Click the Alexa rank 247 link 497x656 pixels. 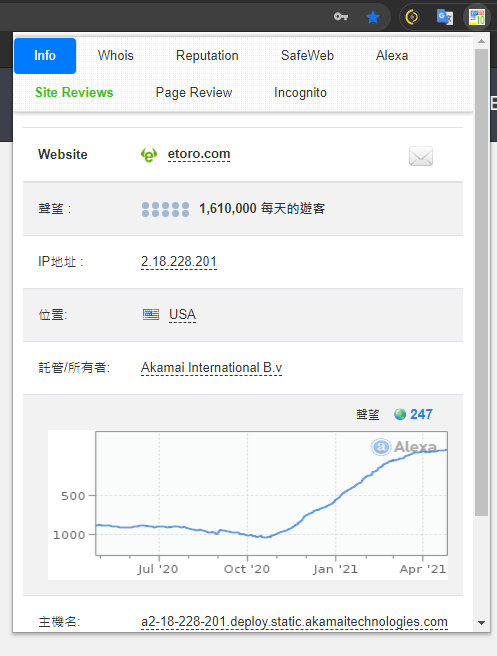tap(421, 414)
